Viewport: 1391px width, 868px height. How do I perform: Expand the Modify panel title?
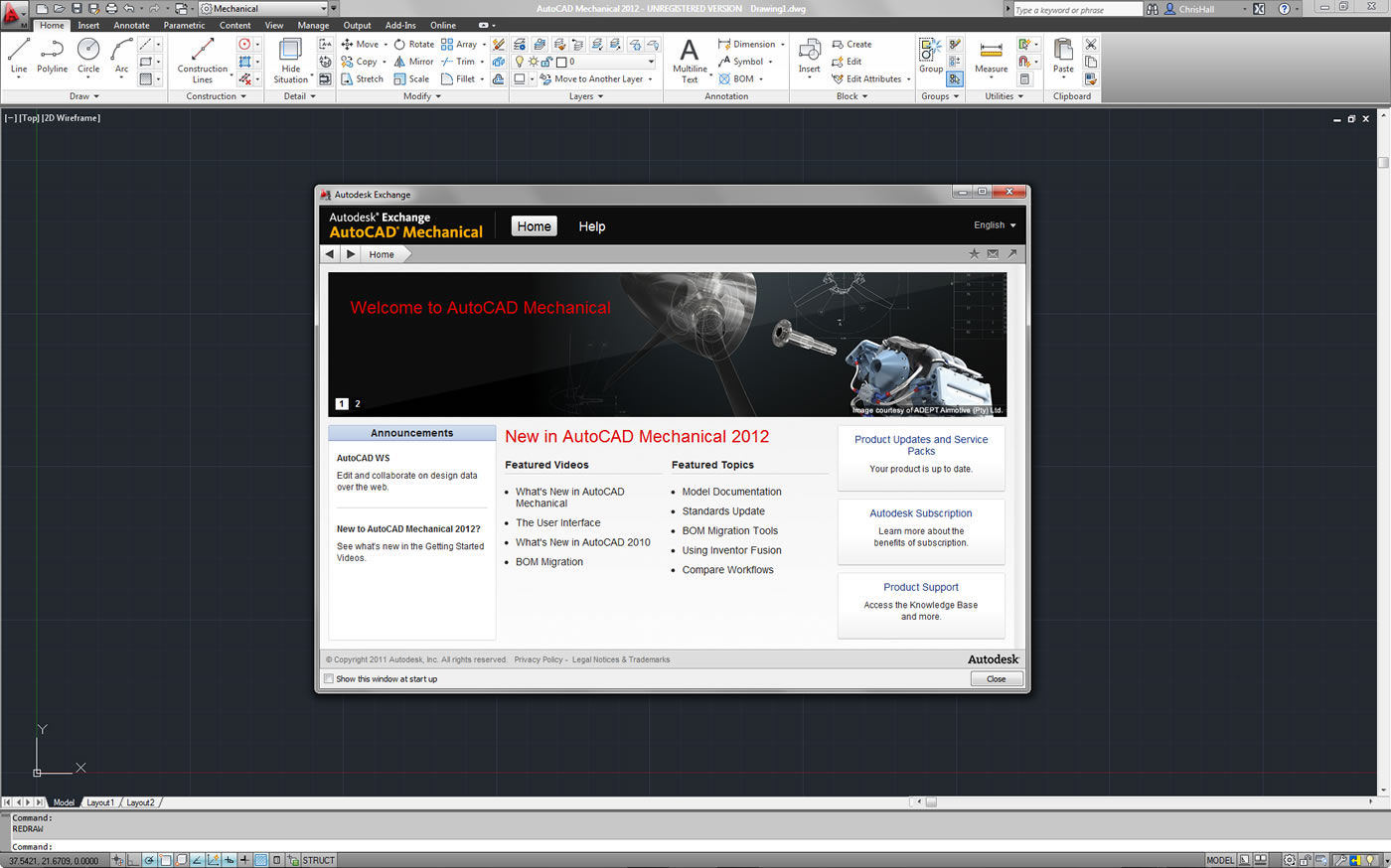422,96
